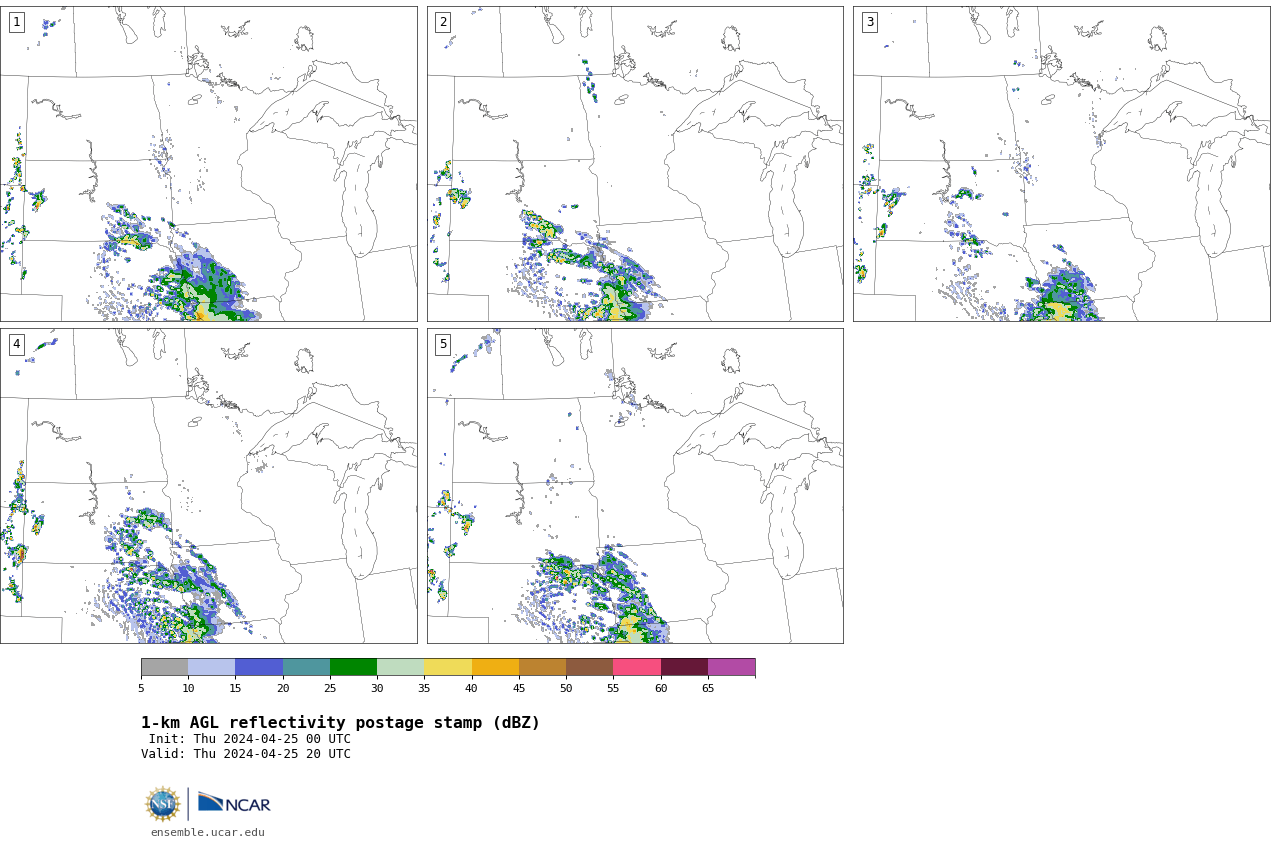The width and height of the screenshot is (1280, 844).
Task: Open ensemble member 4 reflectivity map
Action: pos(208,486)
